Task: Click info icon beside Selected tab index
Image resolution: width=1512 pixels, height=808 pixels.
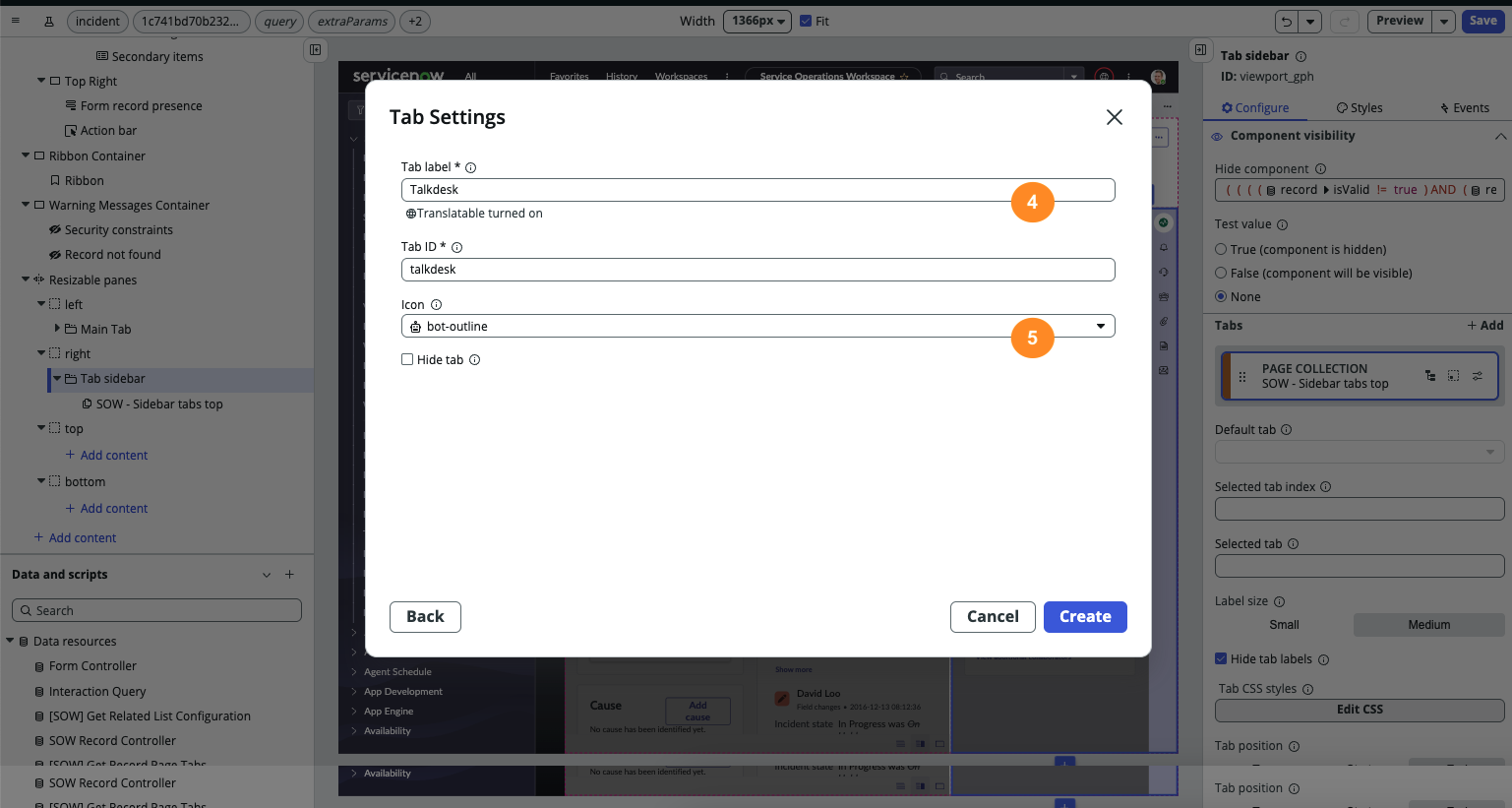Action: click(1325, 487)
